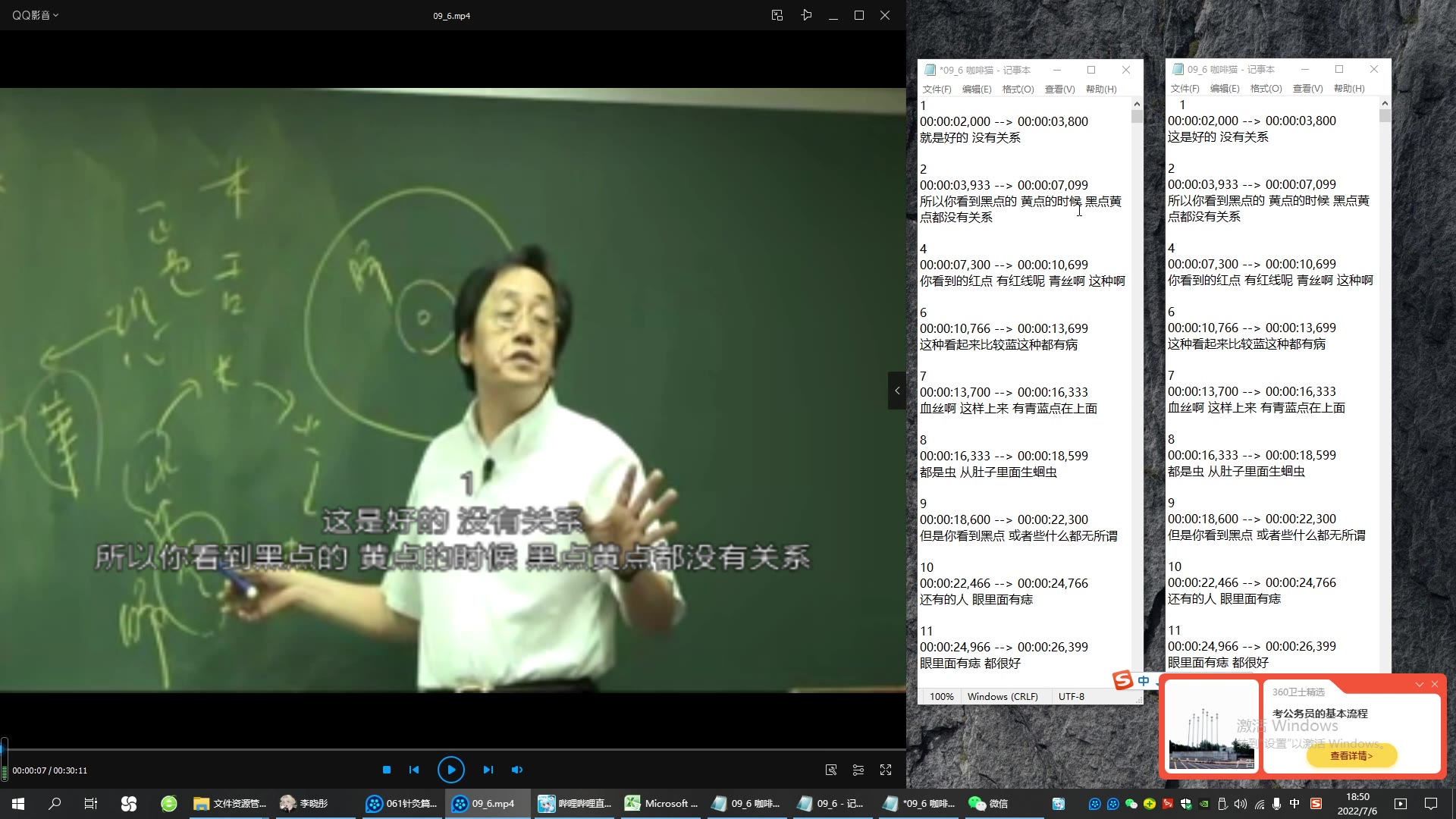This screenshot has height=819, width=1456.
Task: Click 查看详情 button in popup
Action: [1351, 755]
